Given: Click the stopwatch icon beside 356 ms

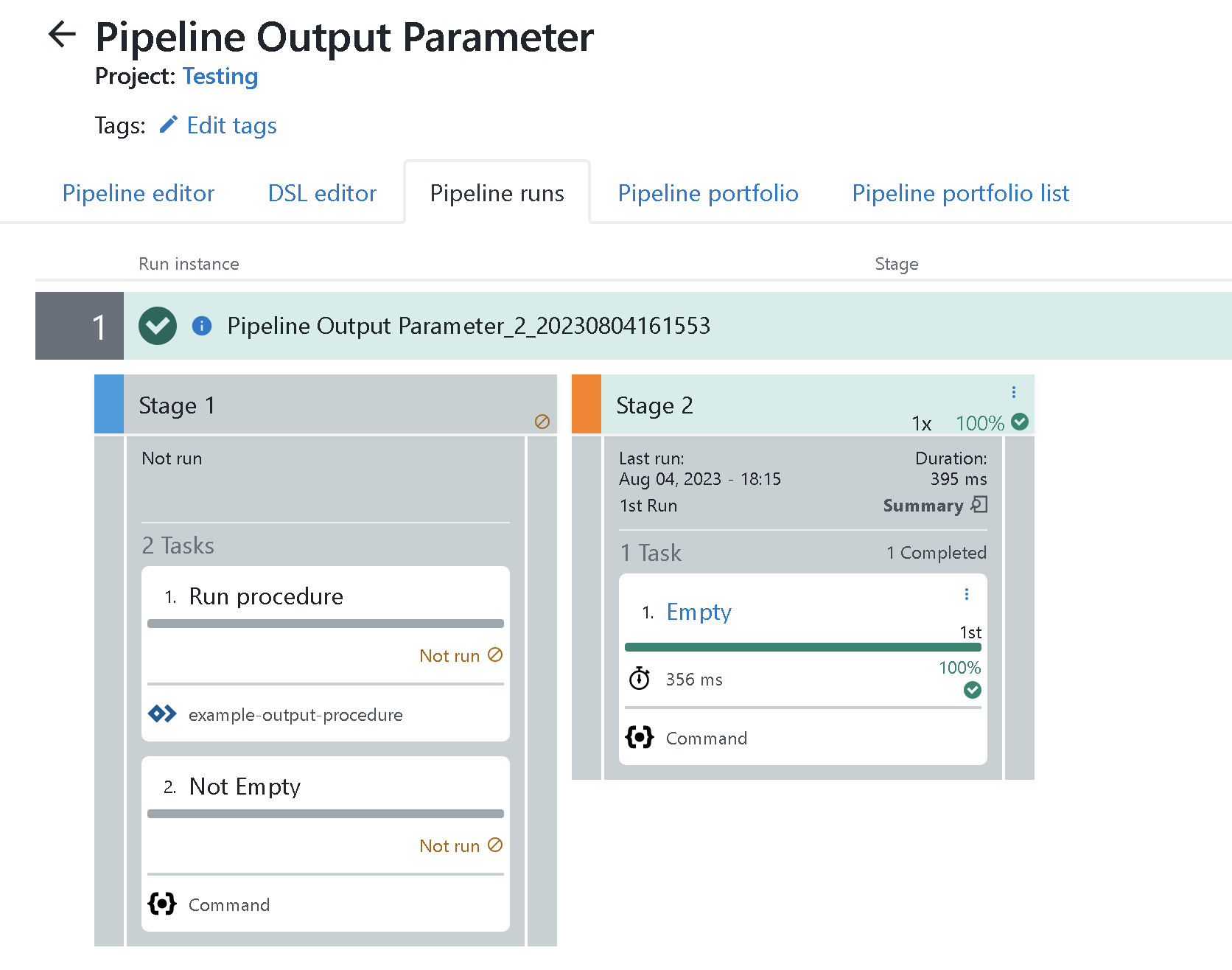Looking at the screenshot, I should point(640,679).
